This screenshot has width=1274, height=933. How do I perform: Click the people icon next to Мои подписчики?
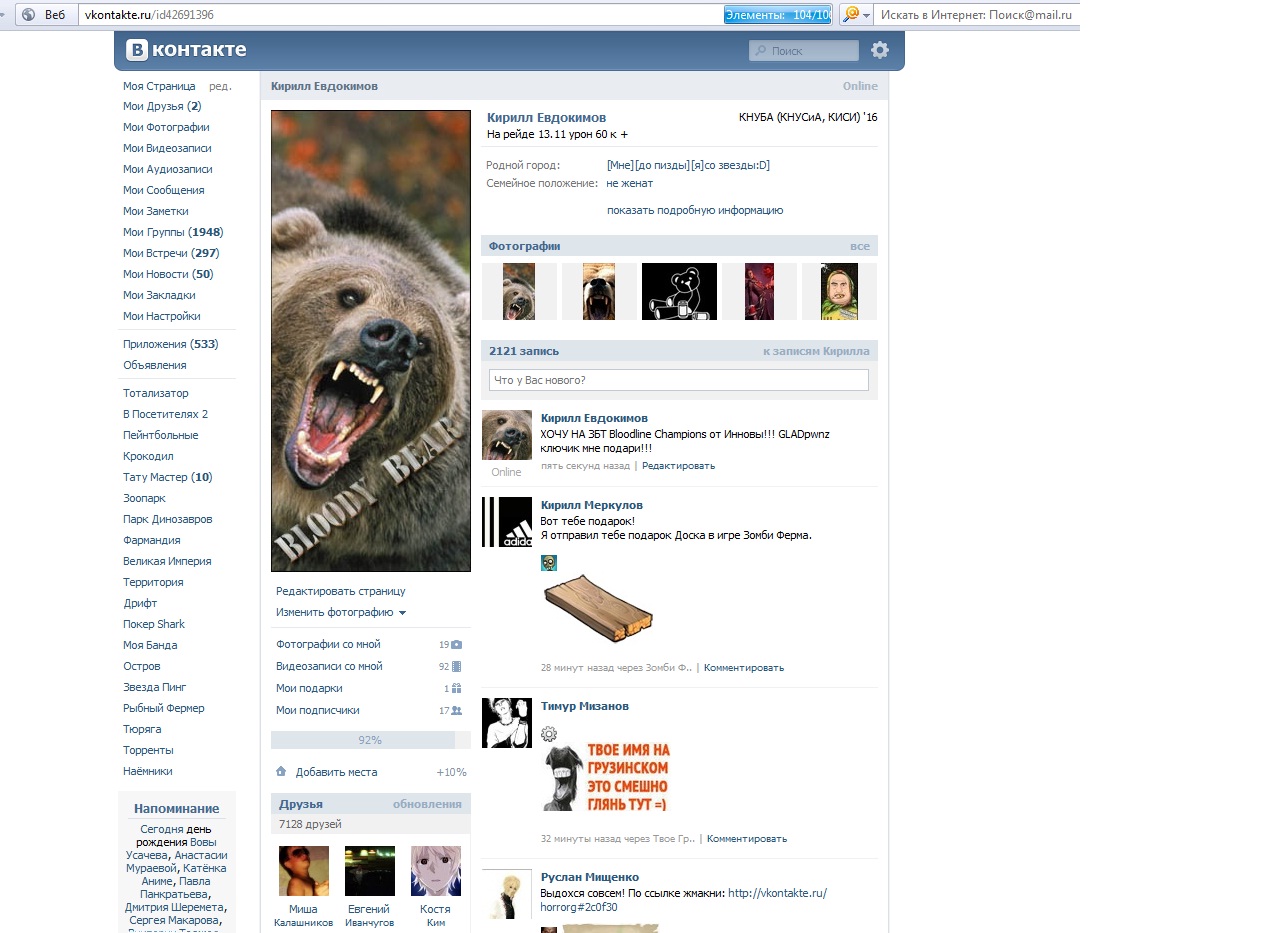click(456, 710)
